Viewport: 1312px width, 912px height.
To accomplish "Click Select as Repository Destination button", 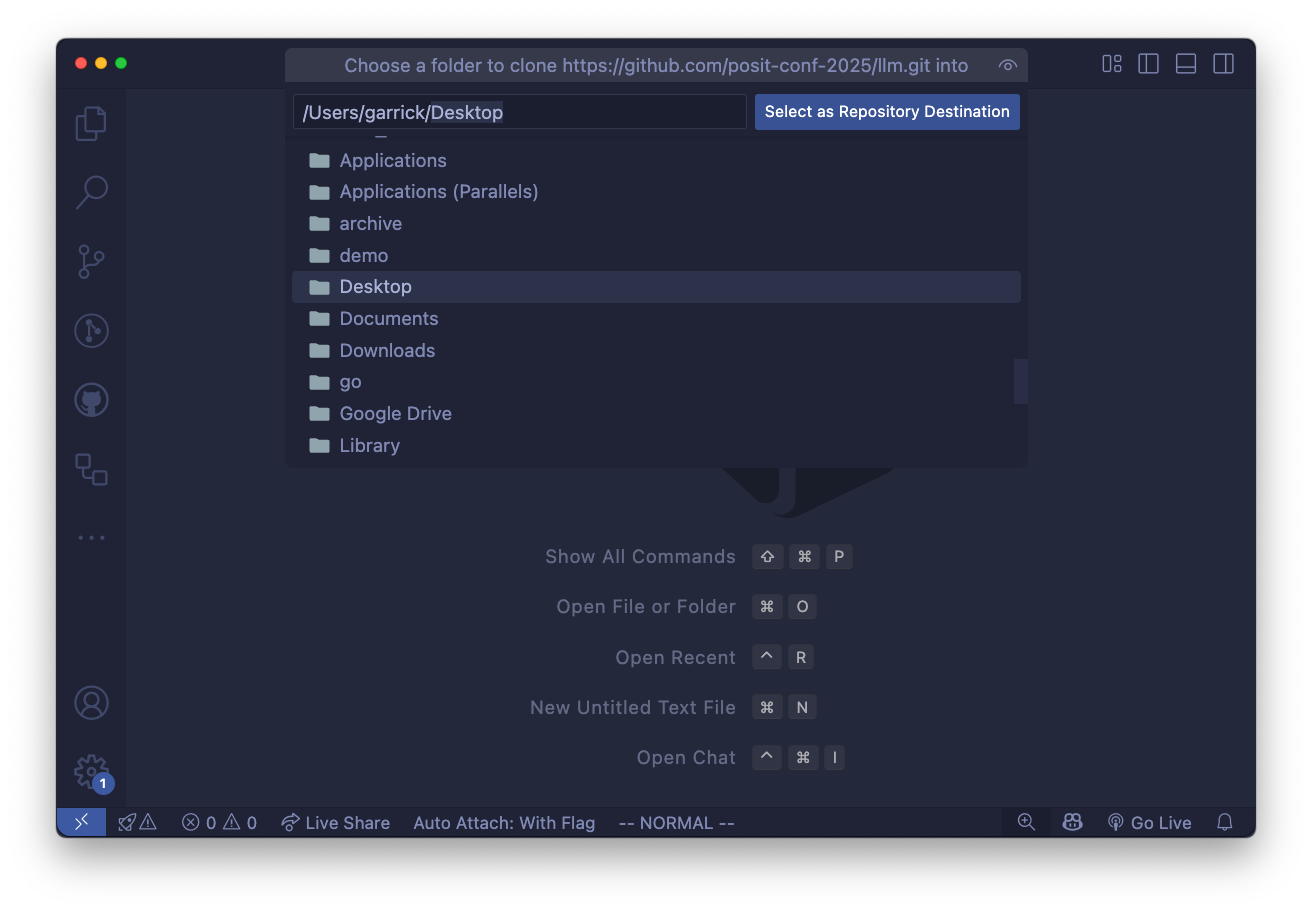I will [887, 112].
